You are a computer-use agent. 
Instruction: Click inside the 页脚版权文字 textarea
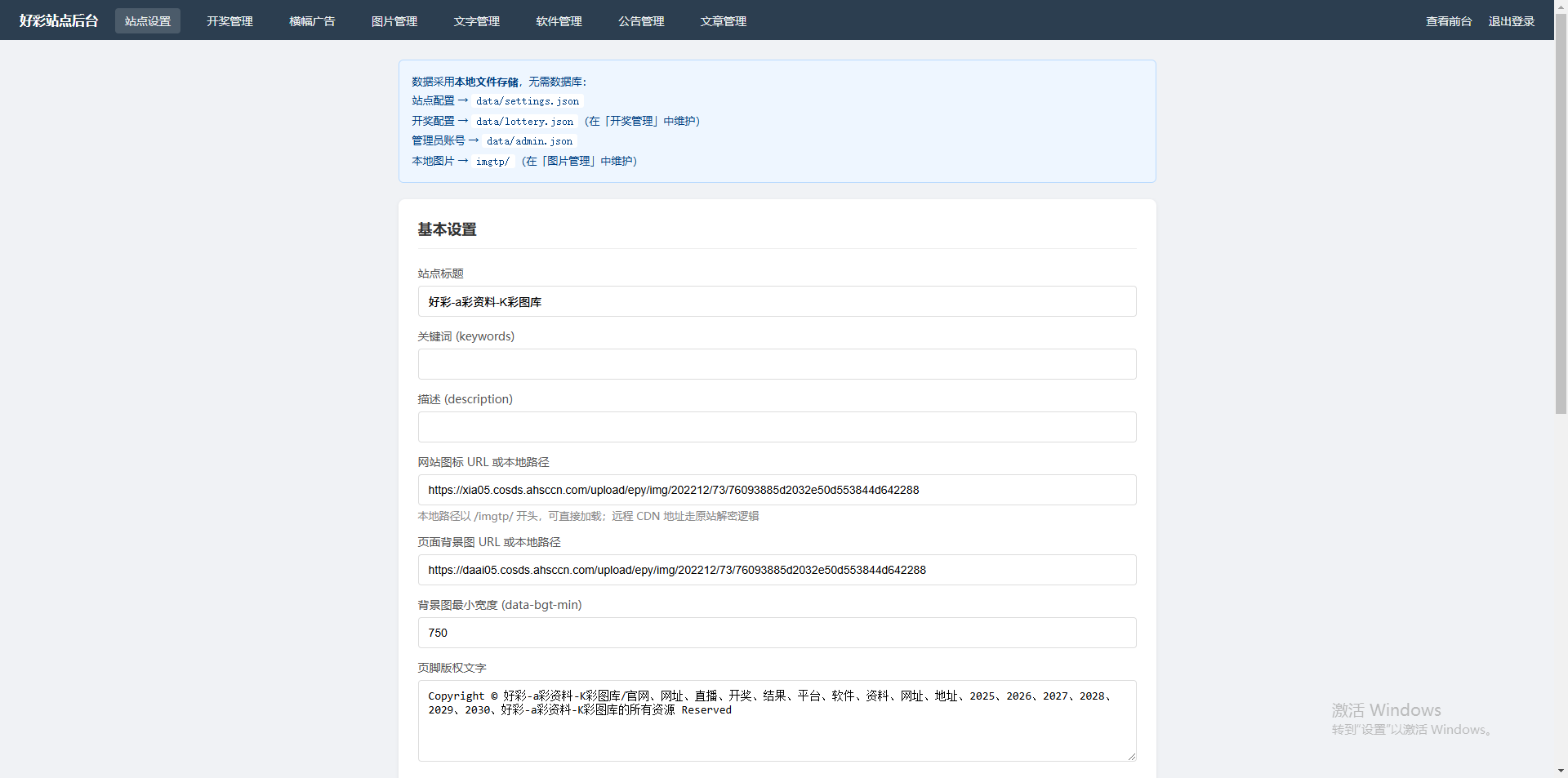(x=777, y=721)
